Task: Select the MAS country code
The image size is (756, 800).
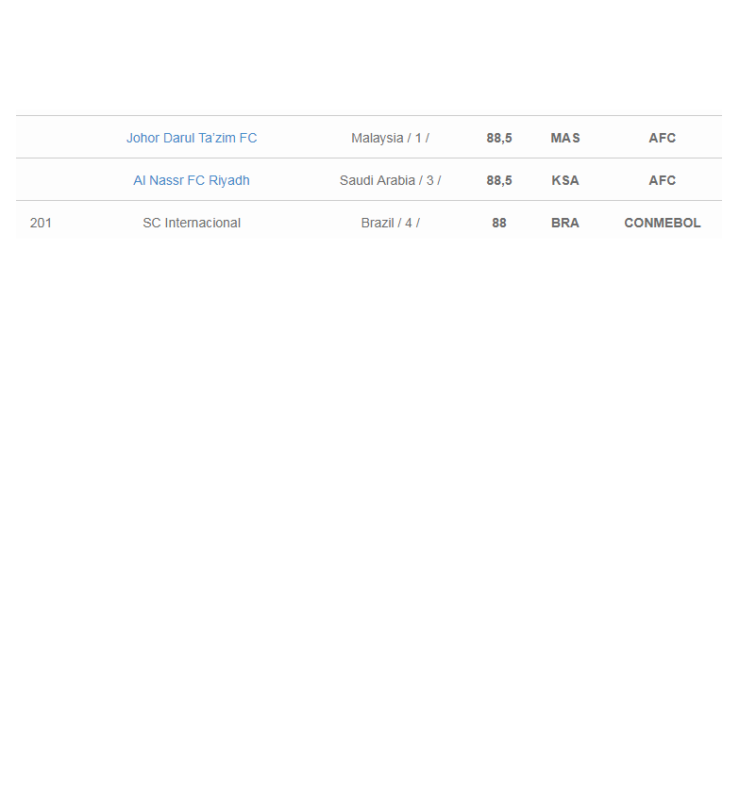Action: pyautogui.click(x=565, y=138)
